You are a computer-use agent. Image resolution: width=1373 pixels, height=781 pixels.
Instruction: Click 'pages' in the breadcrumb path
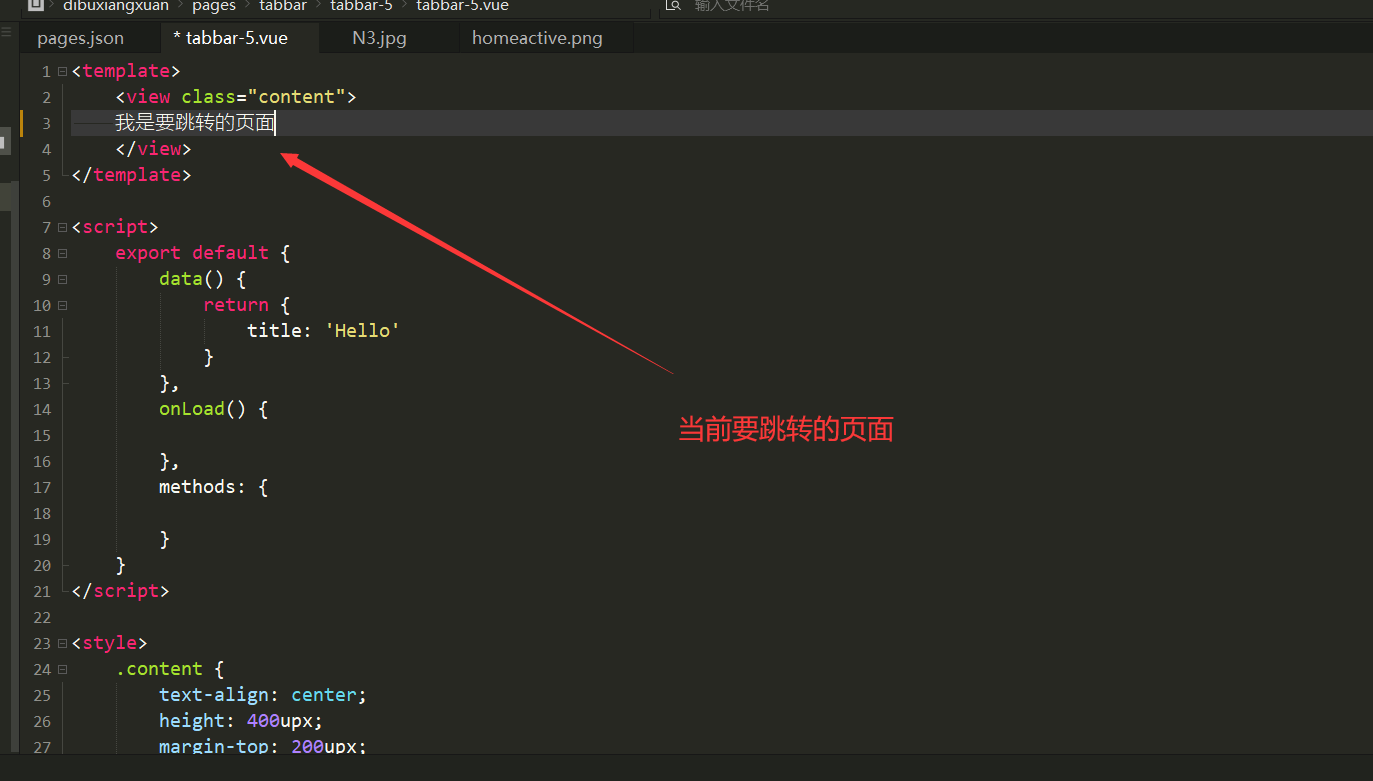coord(213,6)
